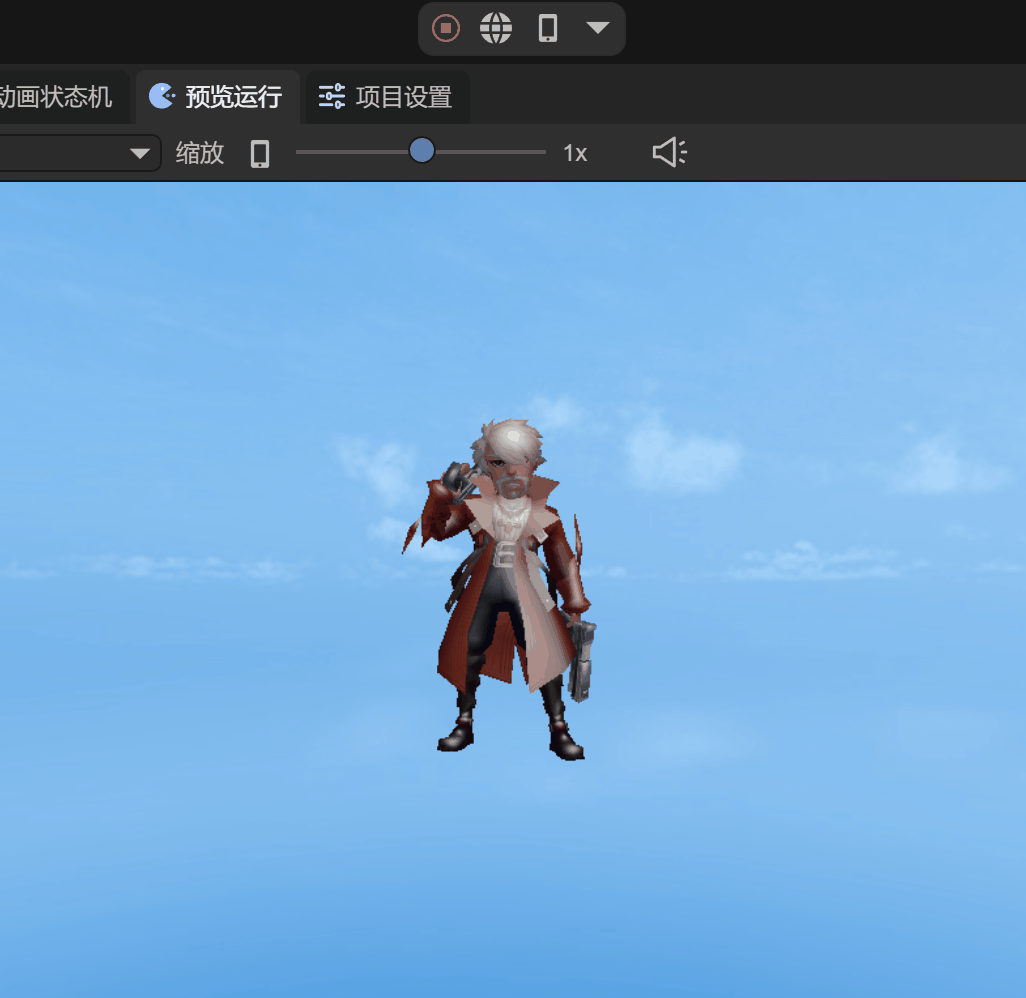Stop the running preview with the red stop icon
The width and height of the screenshot is (1026, 998).
446,28
